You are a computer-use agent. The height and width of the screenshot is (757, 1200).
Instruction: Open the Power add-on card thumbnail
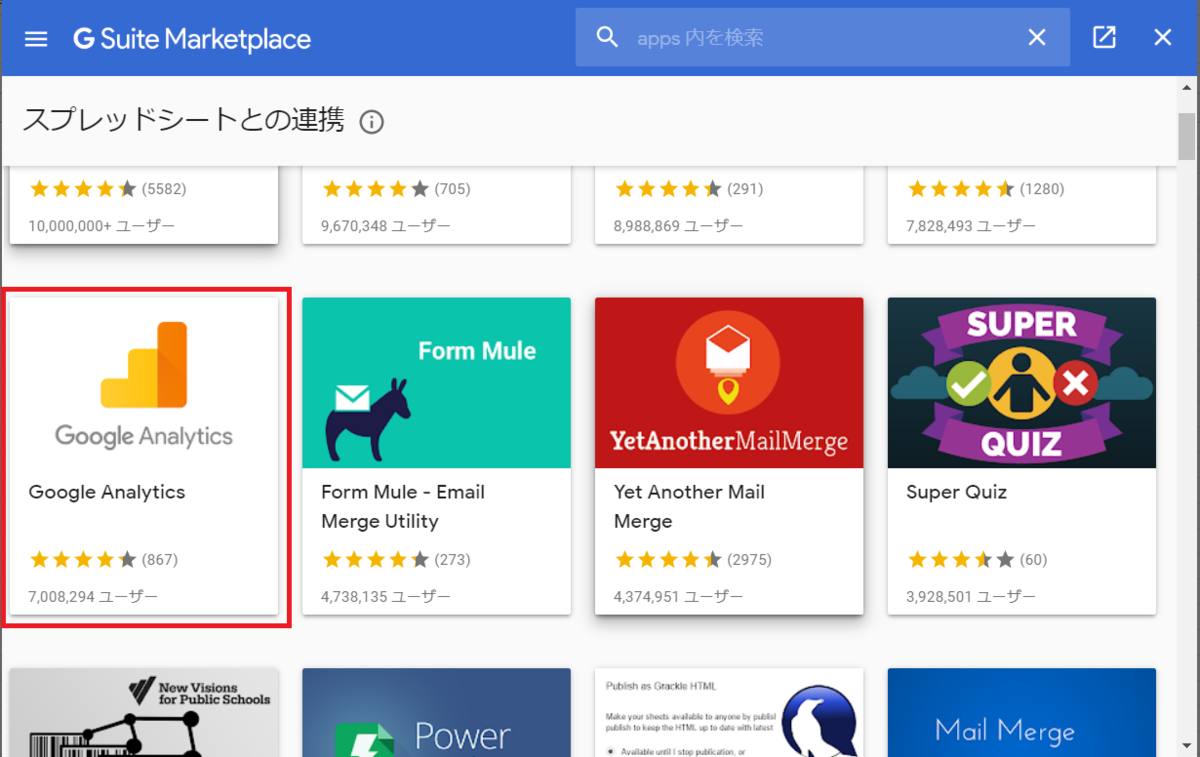tap(436, 712)
